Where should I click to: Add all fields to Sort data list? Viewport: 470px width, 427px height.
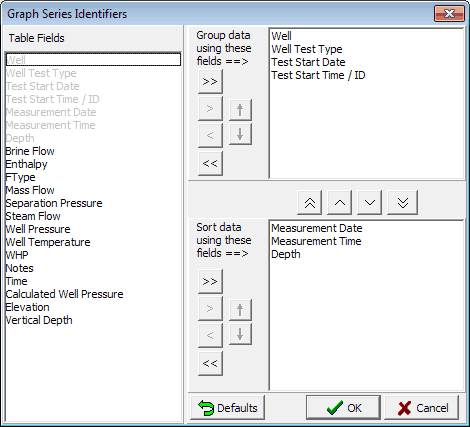(210, 281)
